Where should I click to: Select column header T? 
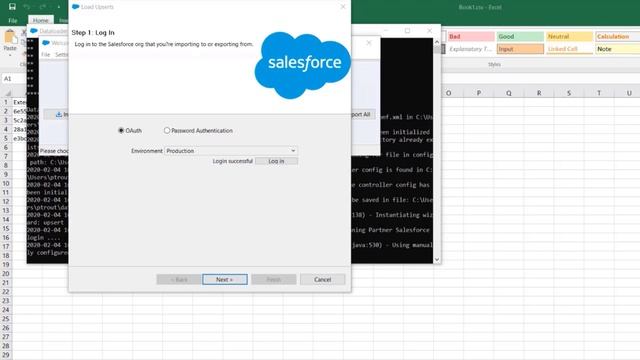pos(599,93)
